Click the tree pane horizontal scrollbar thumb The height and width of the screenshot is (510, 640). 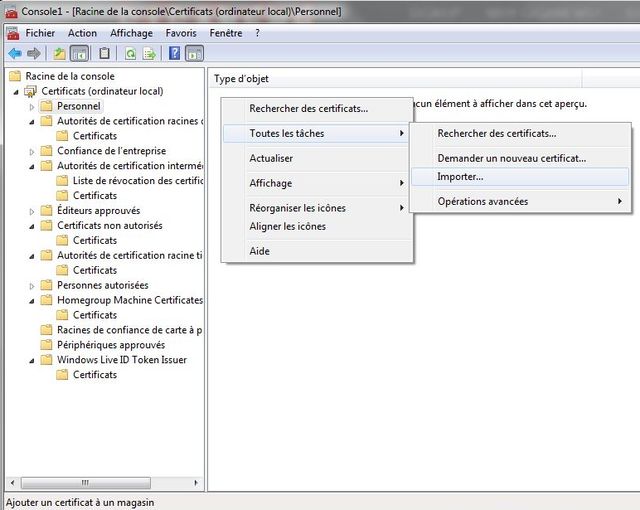point(85,483)
